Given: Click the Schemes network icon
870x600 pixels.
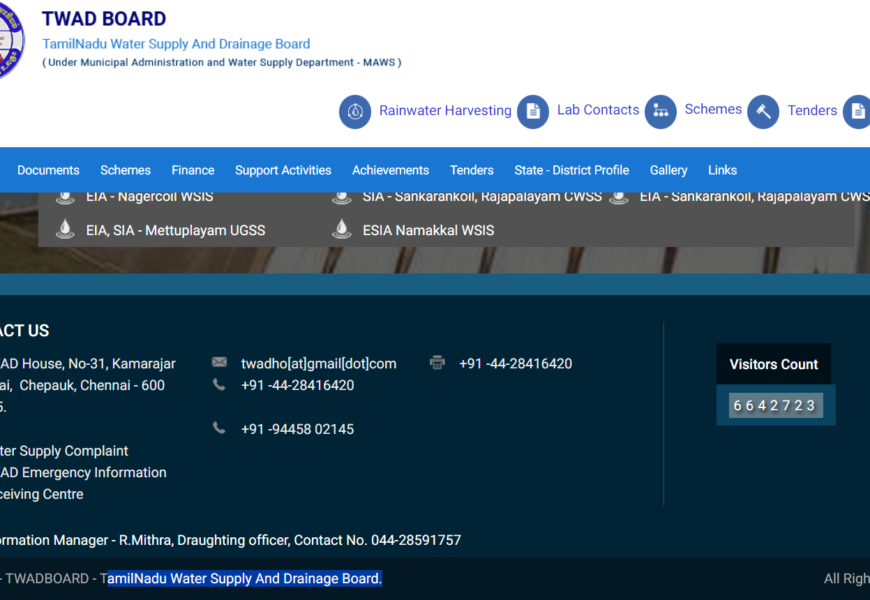Looking at the screenshot, I should click(660, 111).
